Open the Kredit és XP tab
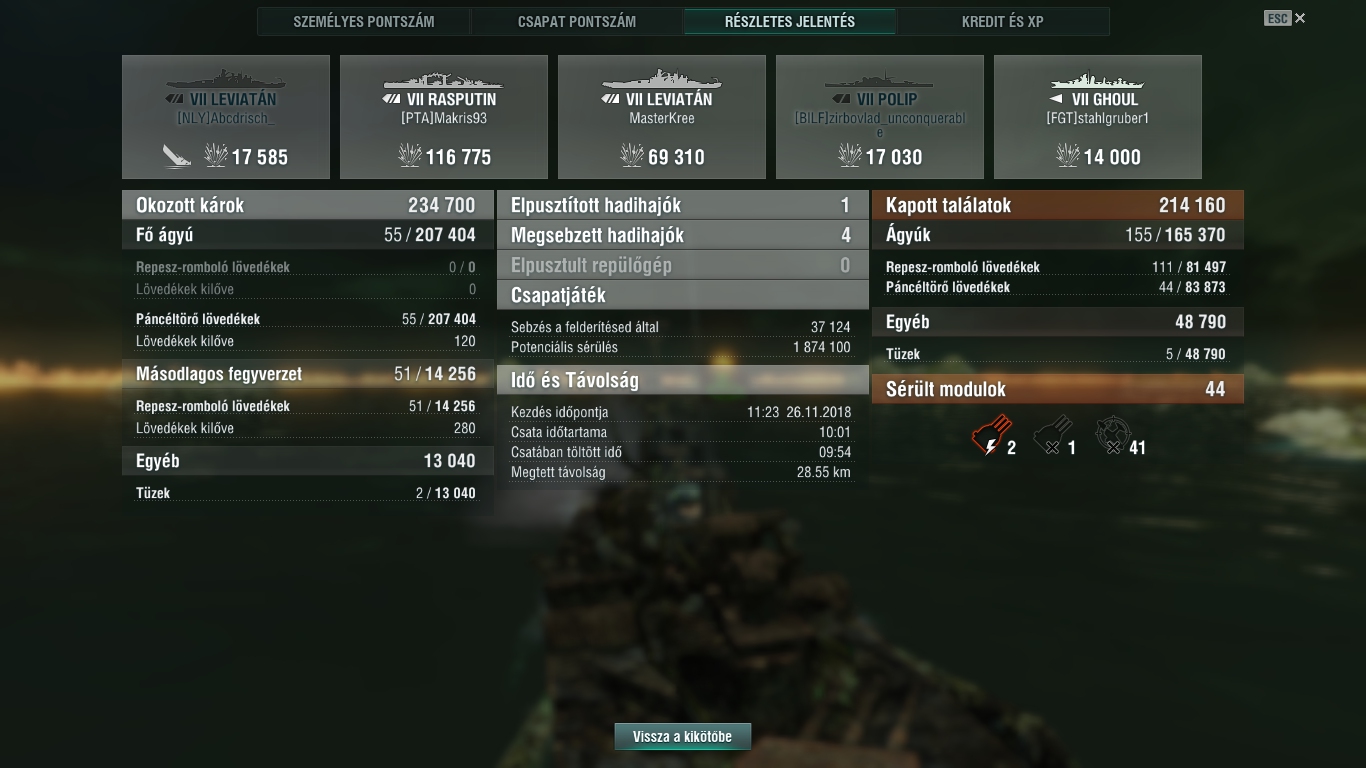 1003,21
